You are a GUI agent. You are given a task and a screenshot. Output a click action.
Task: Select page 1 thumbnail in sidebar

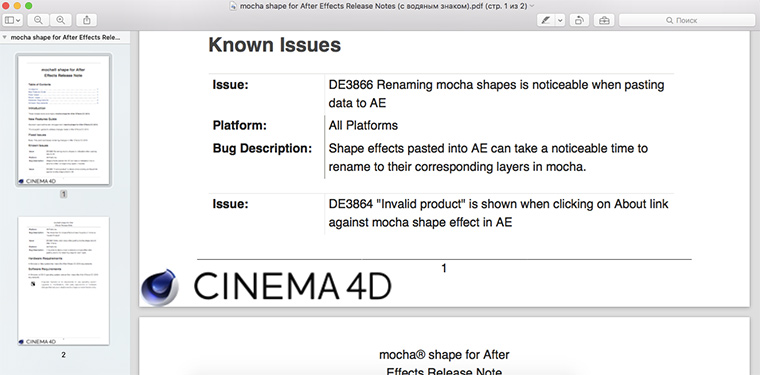pos(63,120)
